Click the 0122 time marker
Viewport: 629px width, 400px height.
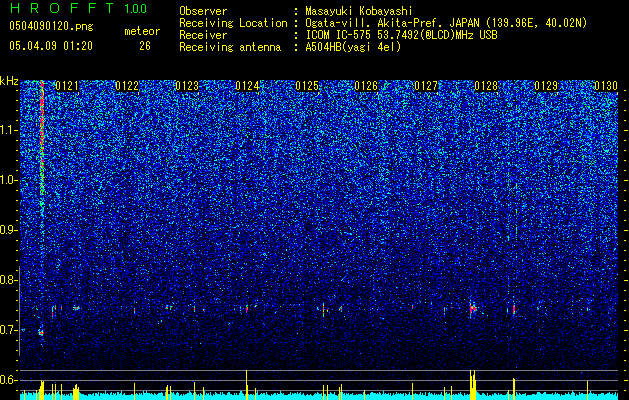click(x=127, y=86)
